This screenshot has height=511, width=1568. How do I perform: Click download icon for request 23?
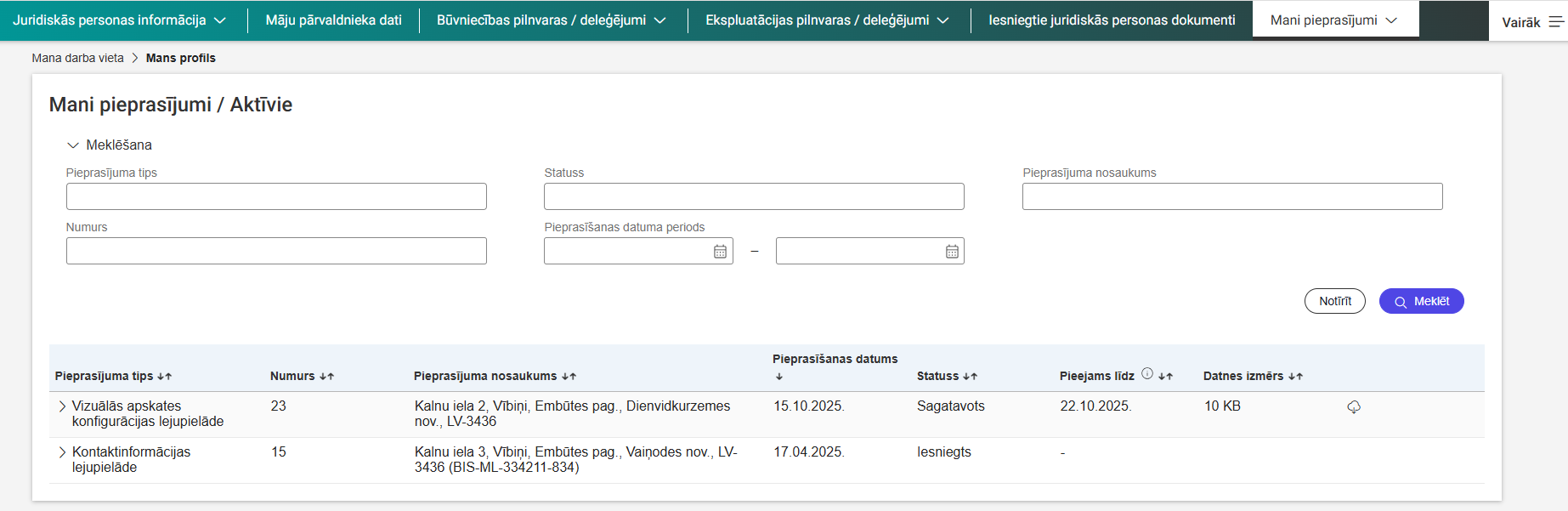point(1354,407)
